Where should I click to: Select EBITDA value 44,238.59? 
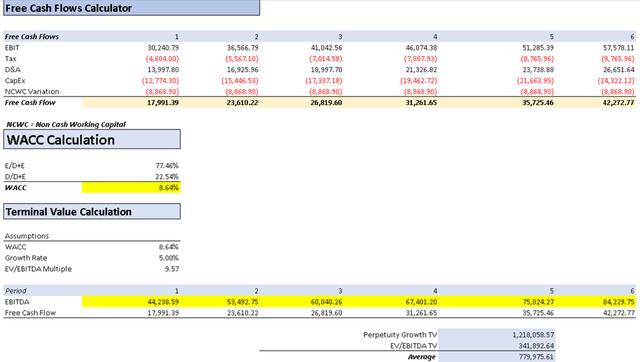(163, 302)
